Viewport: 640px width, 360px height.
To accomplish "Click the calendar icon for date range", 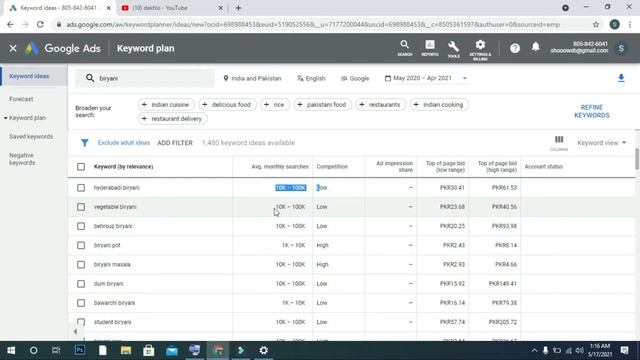I will [387, 78].
